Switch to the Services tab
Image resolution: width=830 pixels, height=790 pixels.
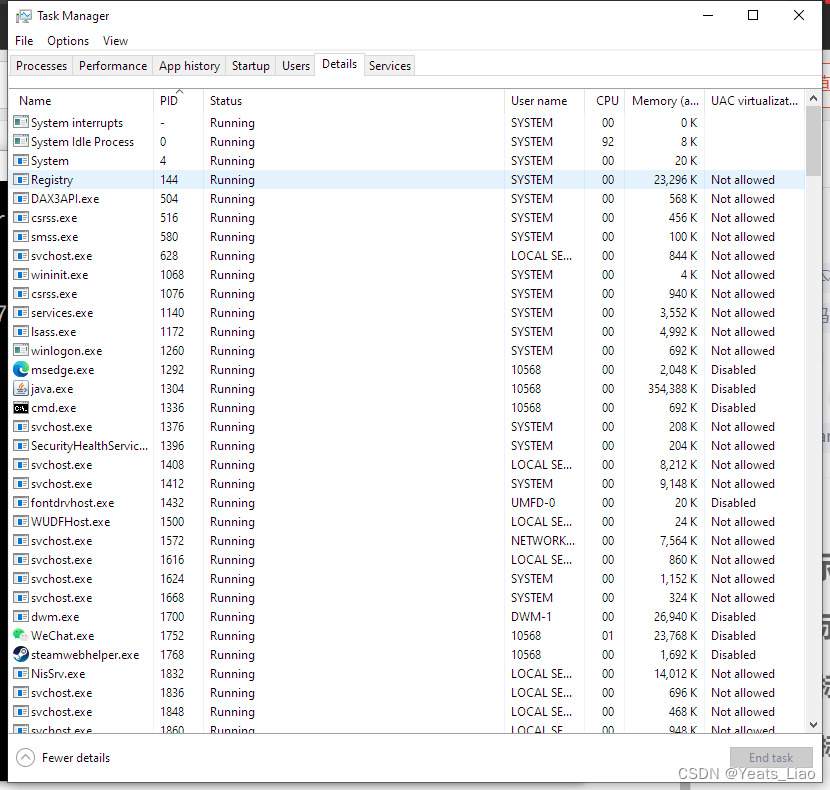click(x=389, y=65)
